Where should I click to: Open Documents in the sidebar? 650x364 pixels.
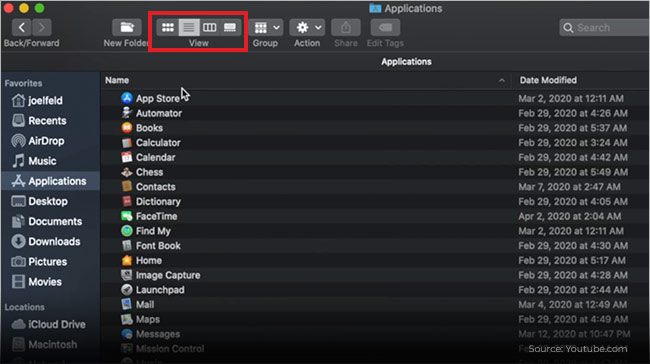click(47, 221)
